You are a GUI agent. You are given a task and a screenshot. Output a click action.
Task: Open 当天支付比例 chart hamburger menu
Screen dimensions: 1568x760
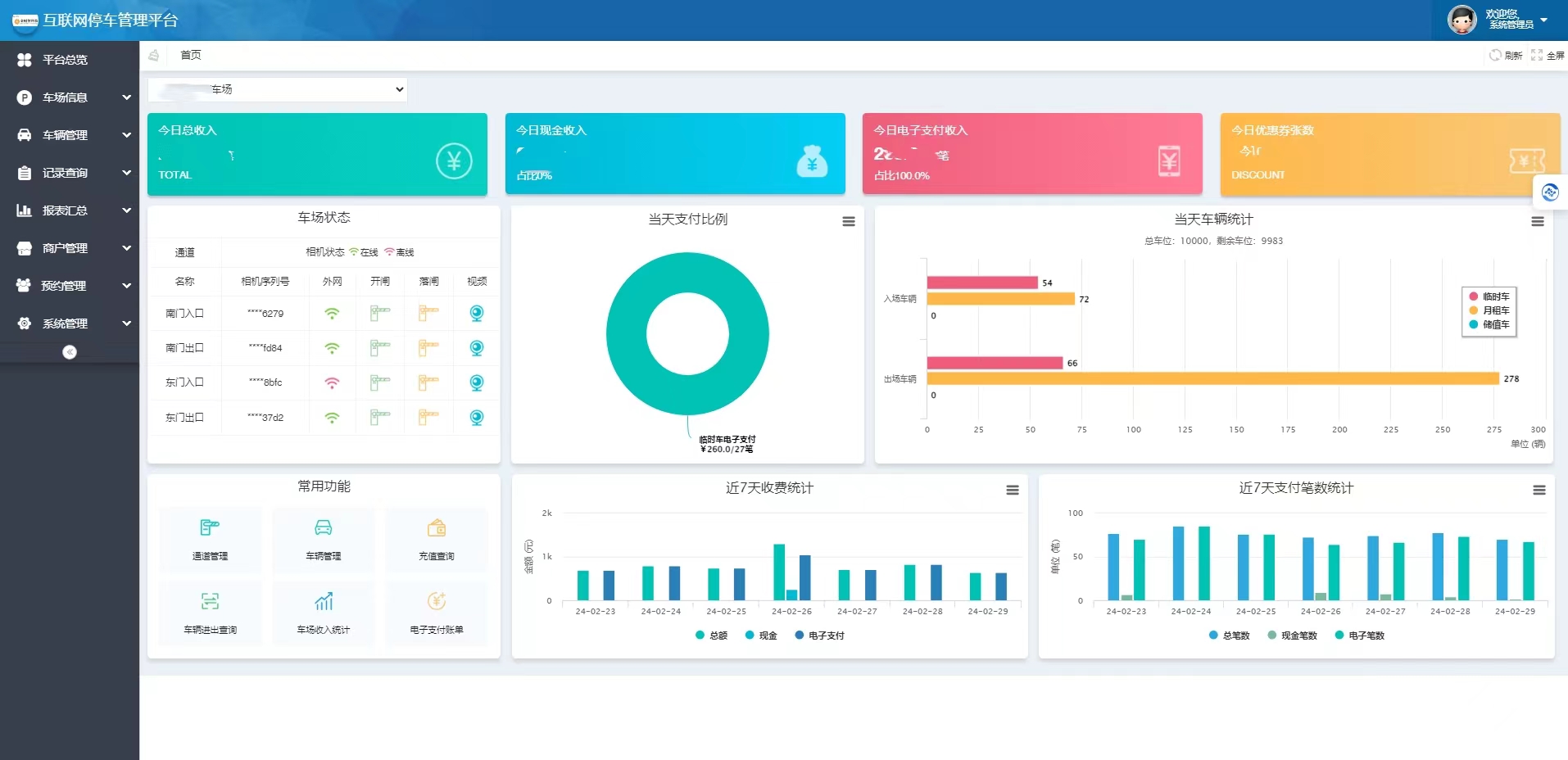click(x=849, y=221)
